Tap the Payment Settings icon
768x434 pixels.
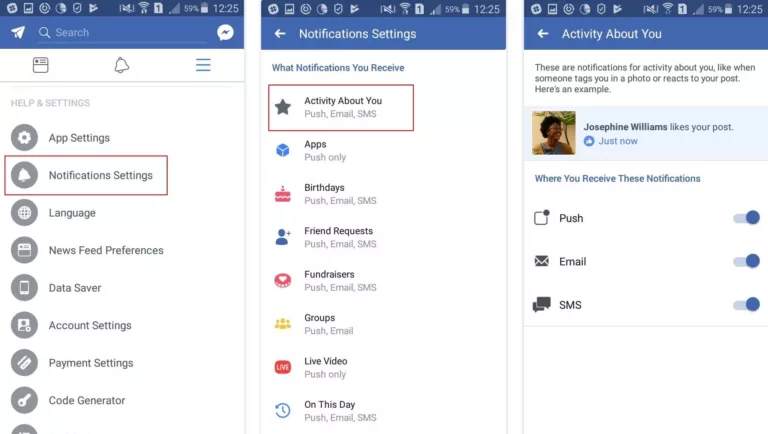[x=24, y=362]
